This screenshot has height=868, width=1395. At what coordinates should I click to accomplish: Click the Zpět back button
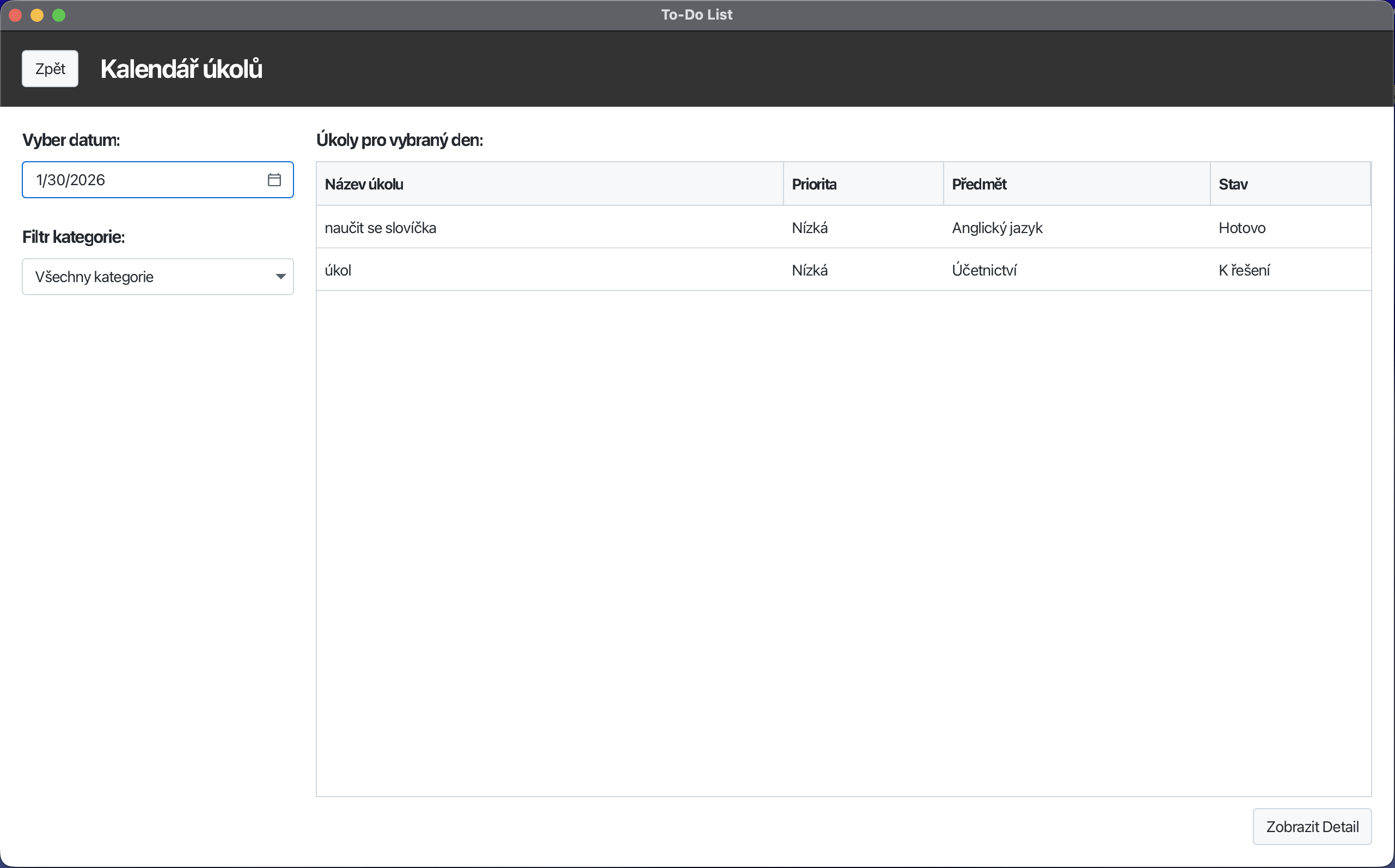pyautogui.click(x=50, y=69)
